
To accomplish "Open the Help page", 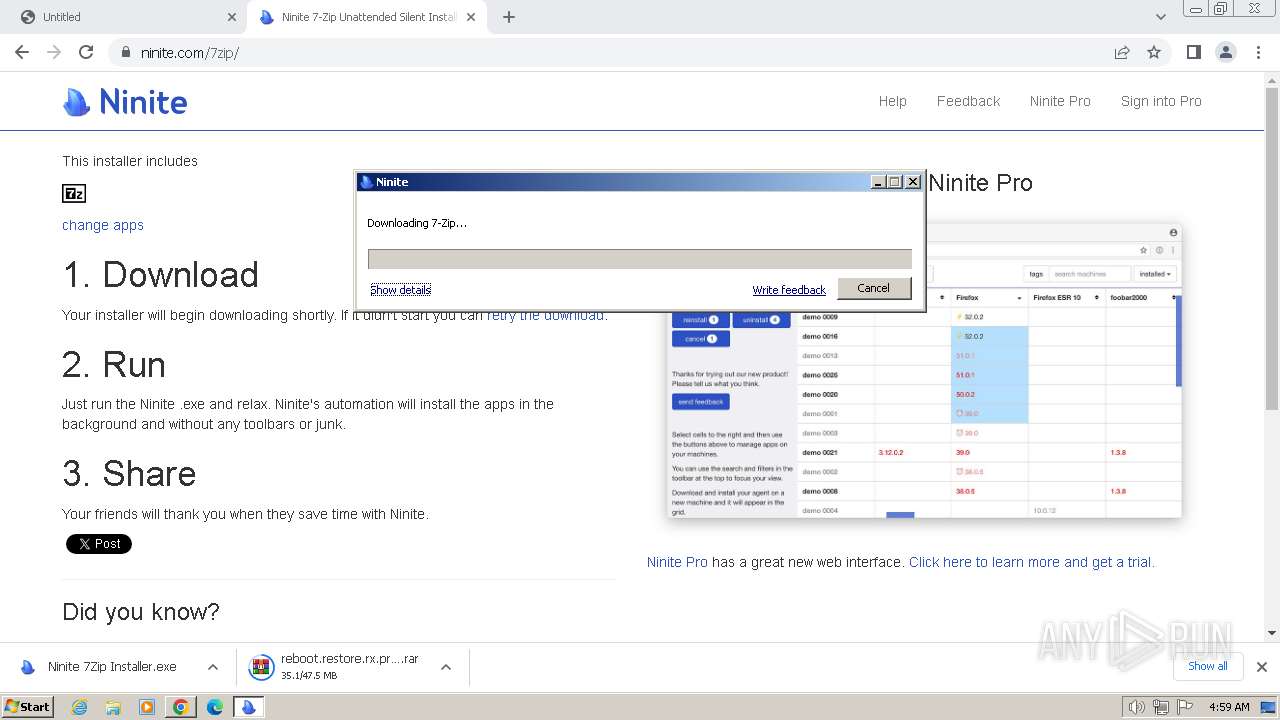I will coord(892,101).
